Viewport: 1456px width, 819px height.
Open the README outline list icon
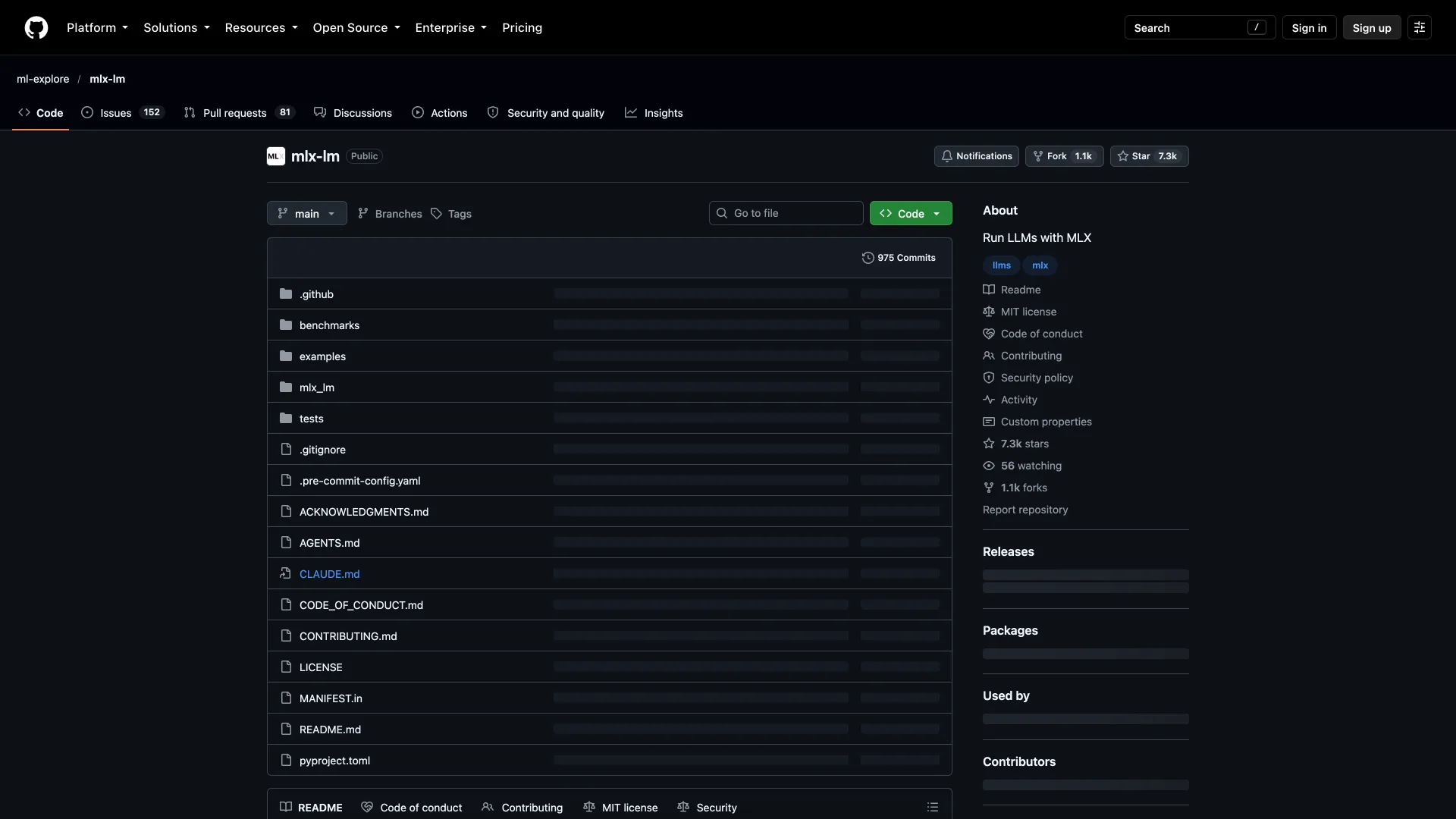click(x=933, y=808)
